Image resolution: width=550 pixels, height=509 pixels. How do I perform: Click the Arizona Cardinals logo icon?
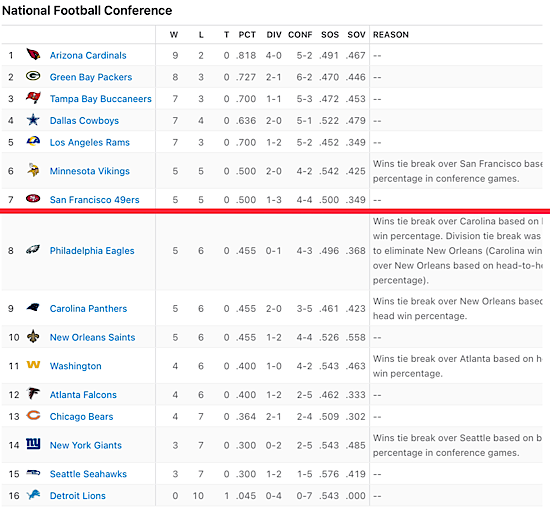33,54
